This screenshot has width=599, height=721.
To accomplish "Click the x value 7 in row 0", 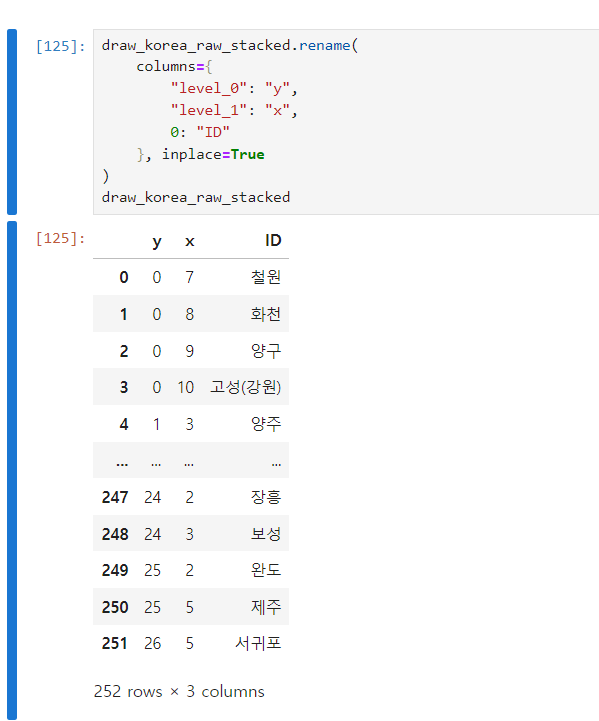I will click(x=189, y=277).
